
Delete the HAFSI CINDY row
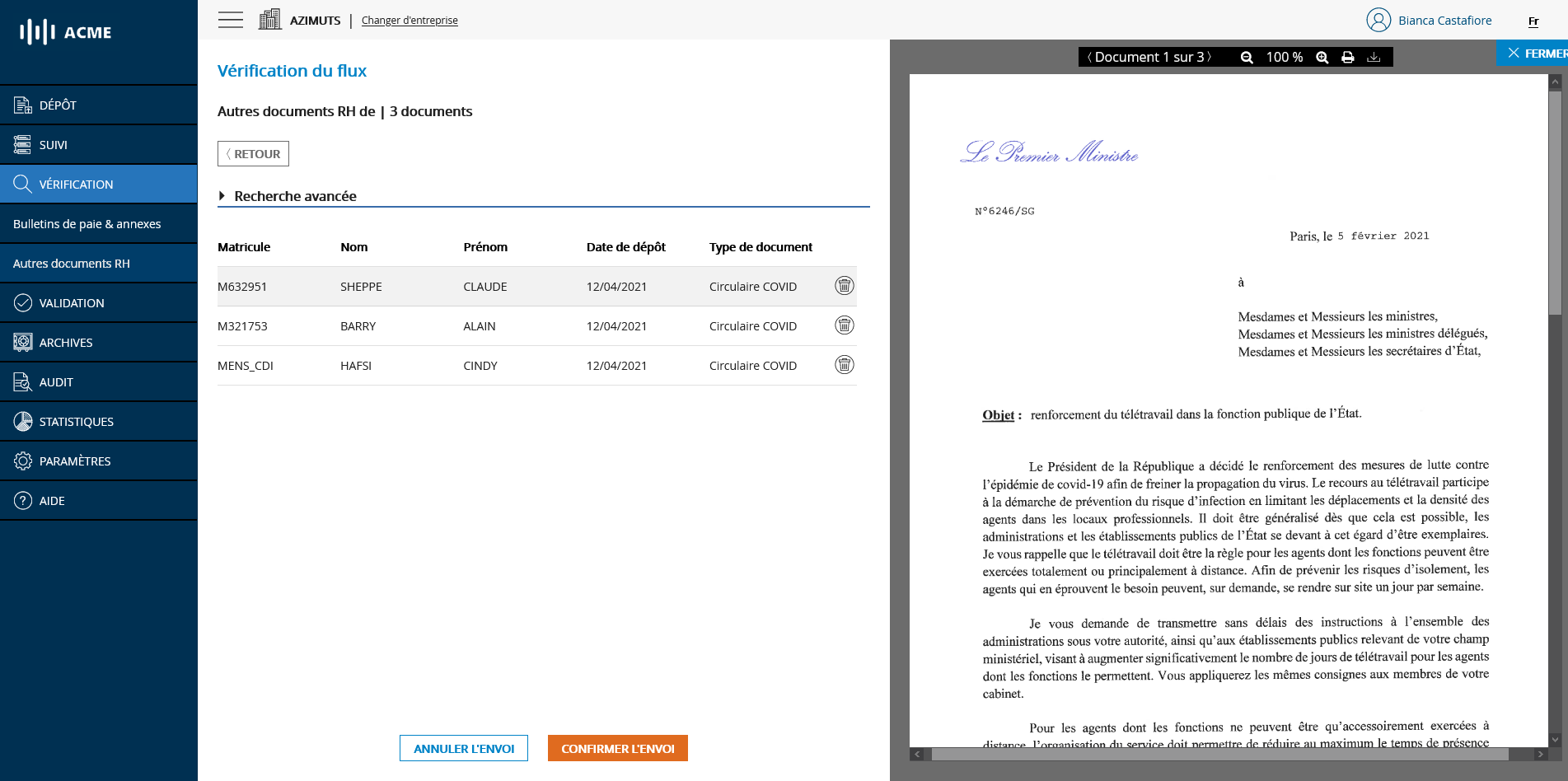pyautogui.click(x=844, y=364)
